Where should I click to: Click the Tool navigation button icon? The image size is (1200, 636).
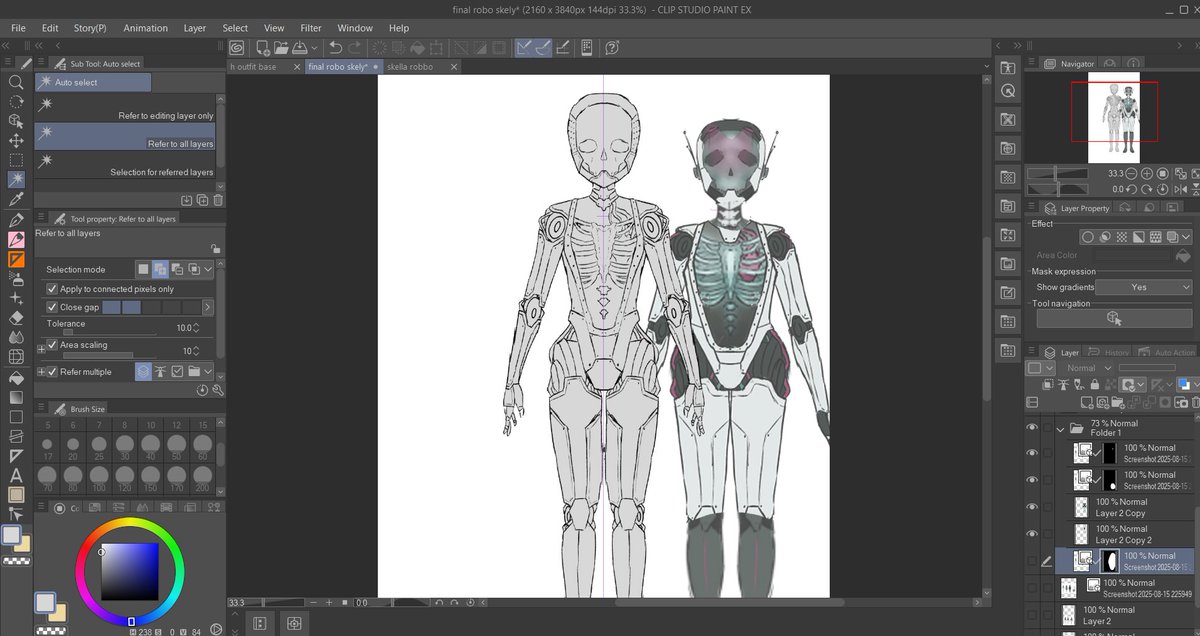(x=1114, y=318)
